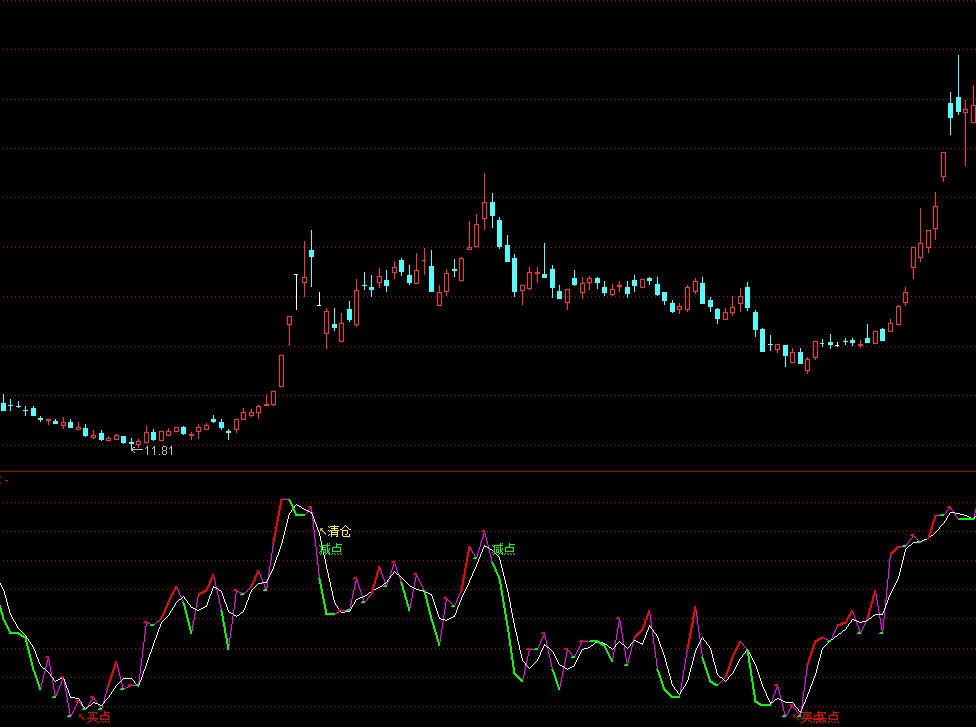Select the cyan long-wick candle after the breakout
This screenshot has width=976, height=727.
(x=311, y=254)
